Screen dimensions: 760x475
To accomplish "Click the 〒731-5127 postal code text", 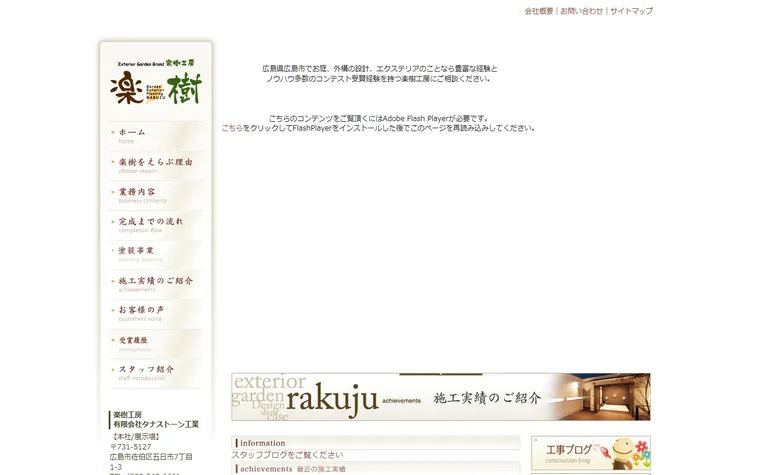I will click(x=131, y=447).
